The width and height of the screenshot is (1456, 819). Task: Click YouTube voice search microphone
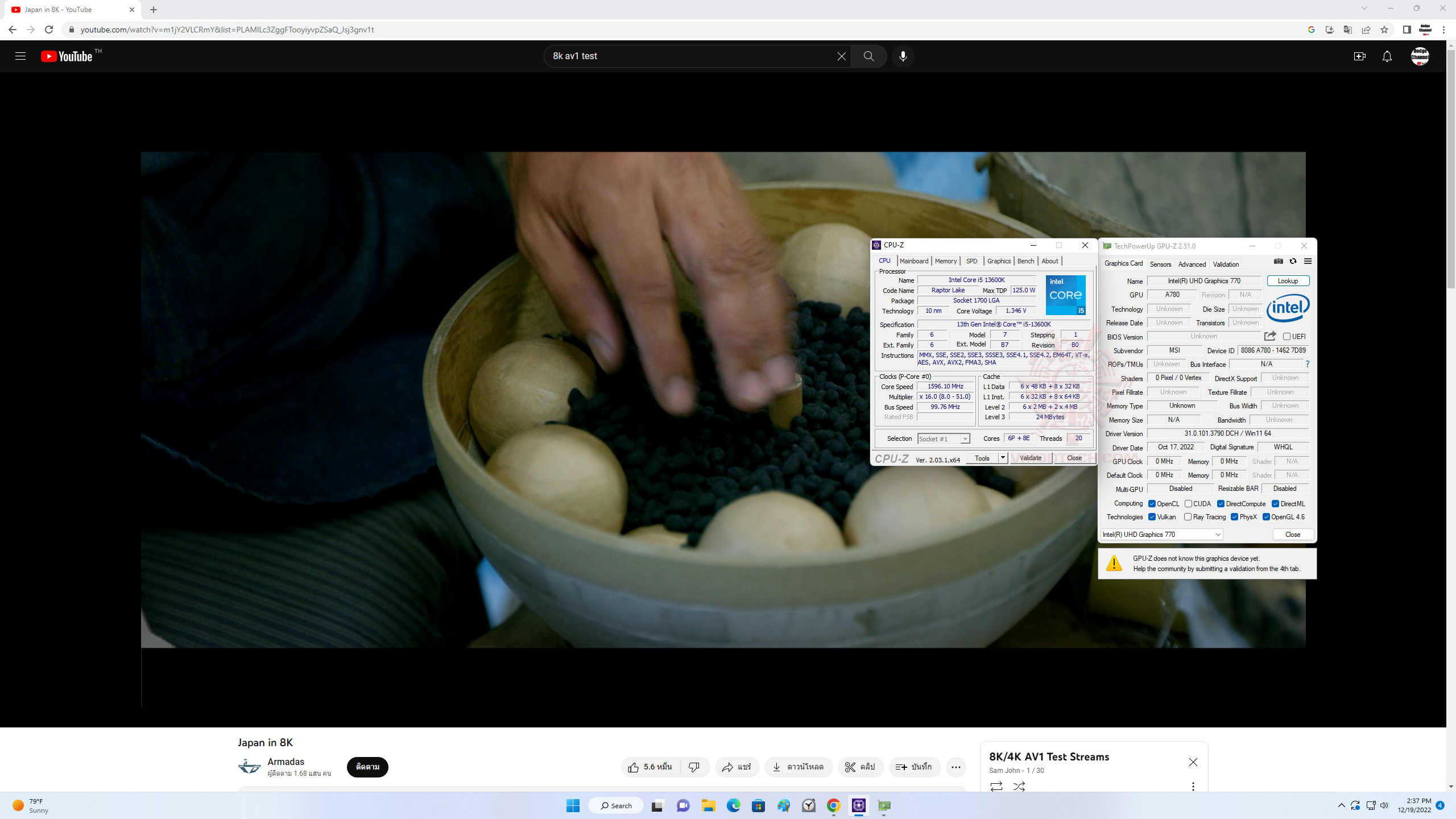(x=903, y=56)
